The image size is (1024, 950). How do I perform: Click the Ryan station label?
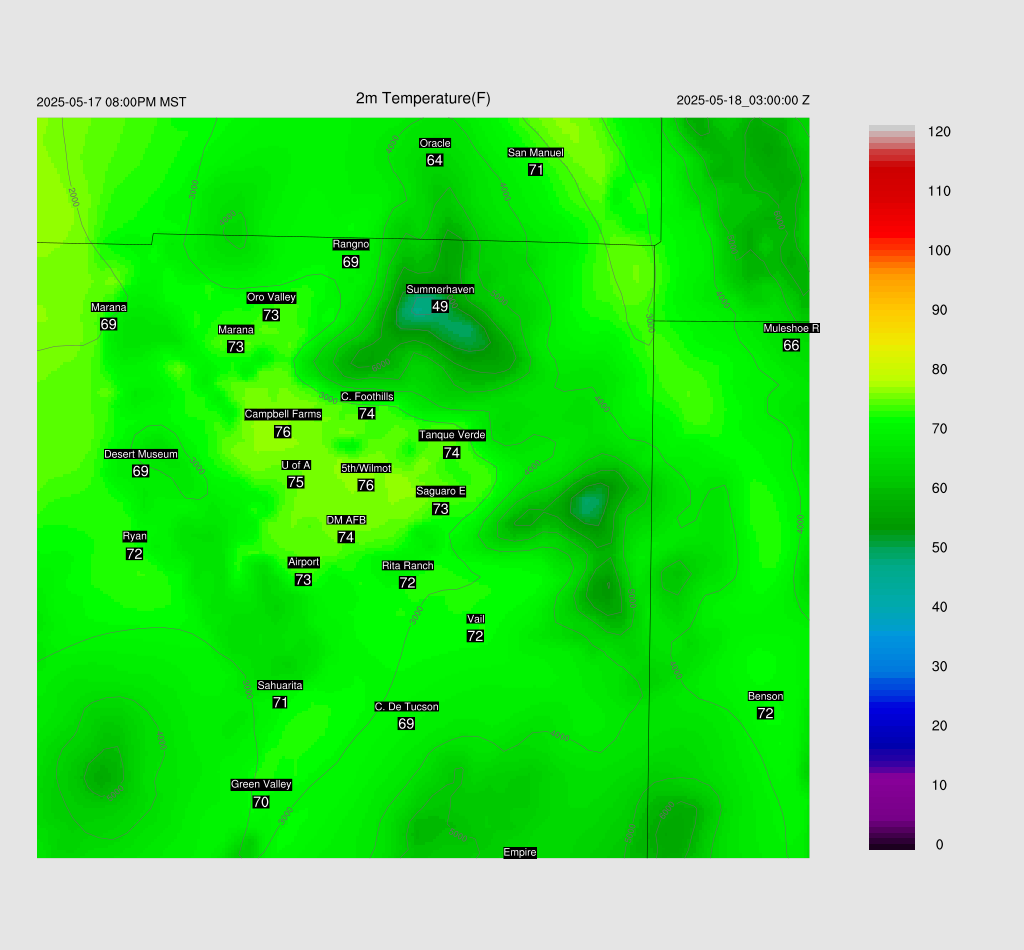click(135, 537)
